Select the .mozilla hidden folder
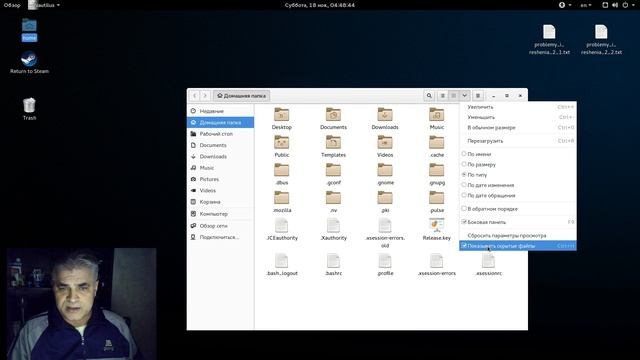Viewport: 640px width, 360px height. click(x=282, y=202)
